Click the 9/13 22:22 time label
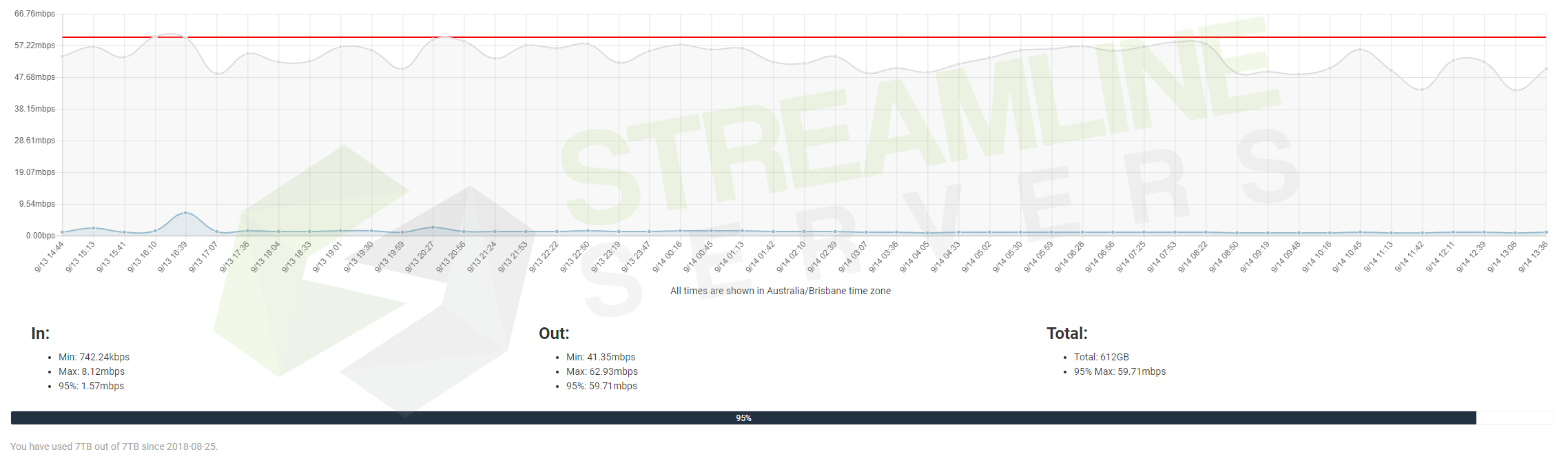The height and width of the screenshot is (463, 1568). 544,257
